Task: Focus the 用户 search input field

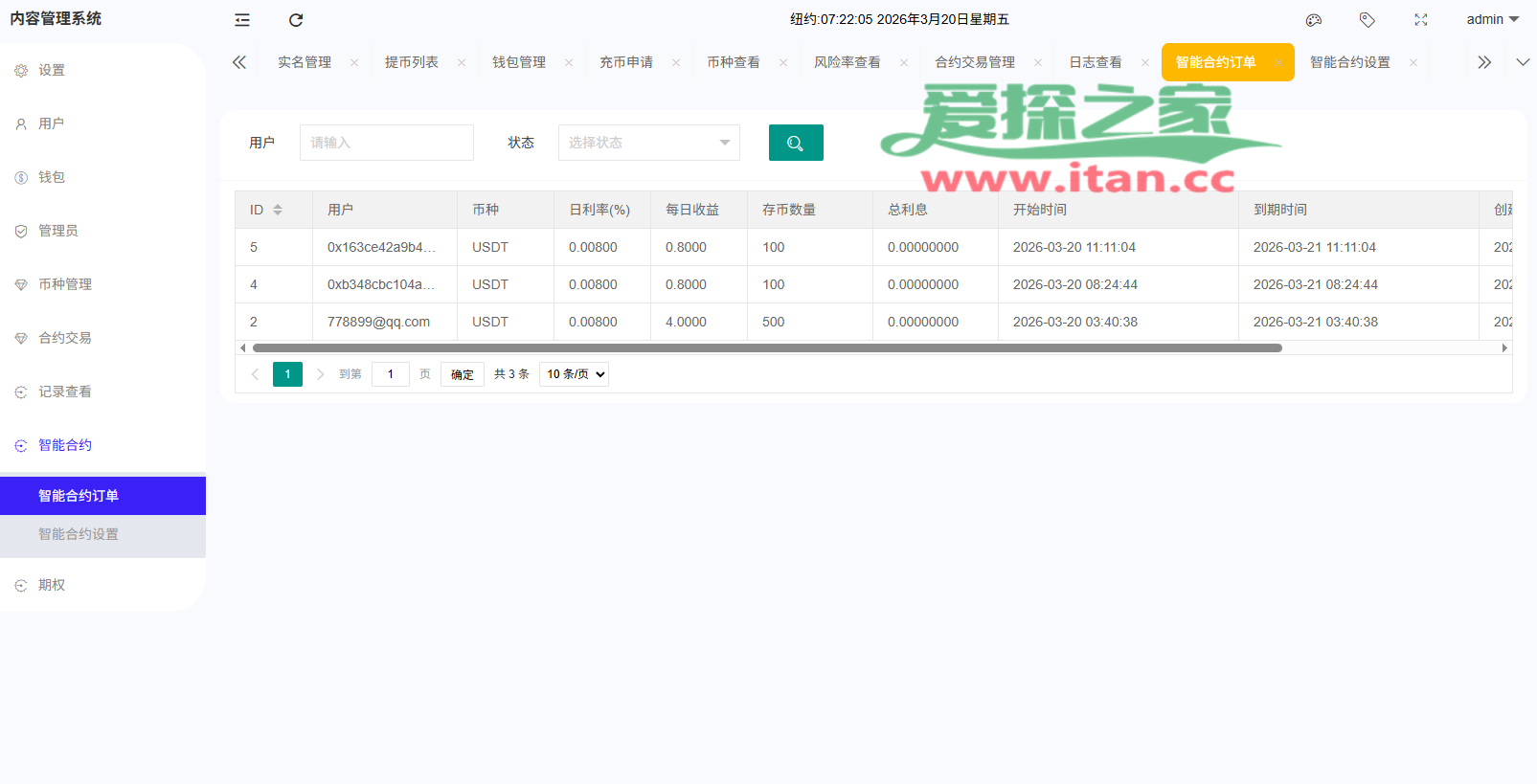Action: 386,143
